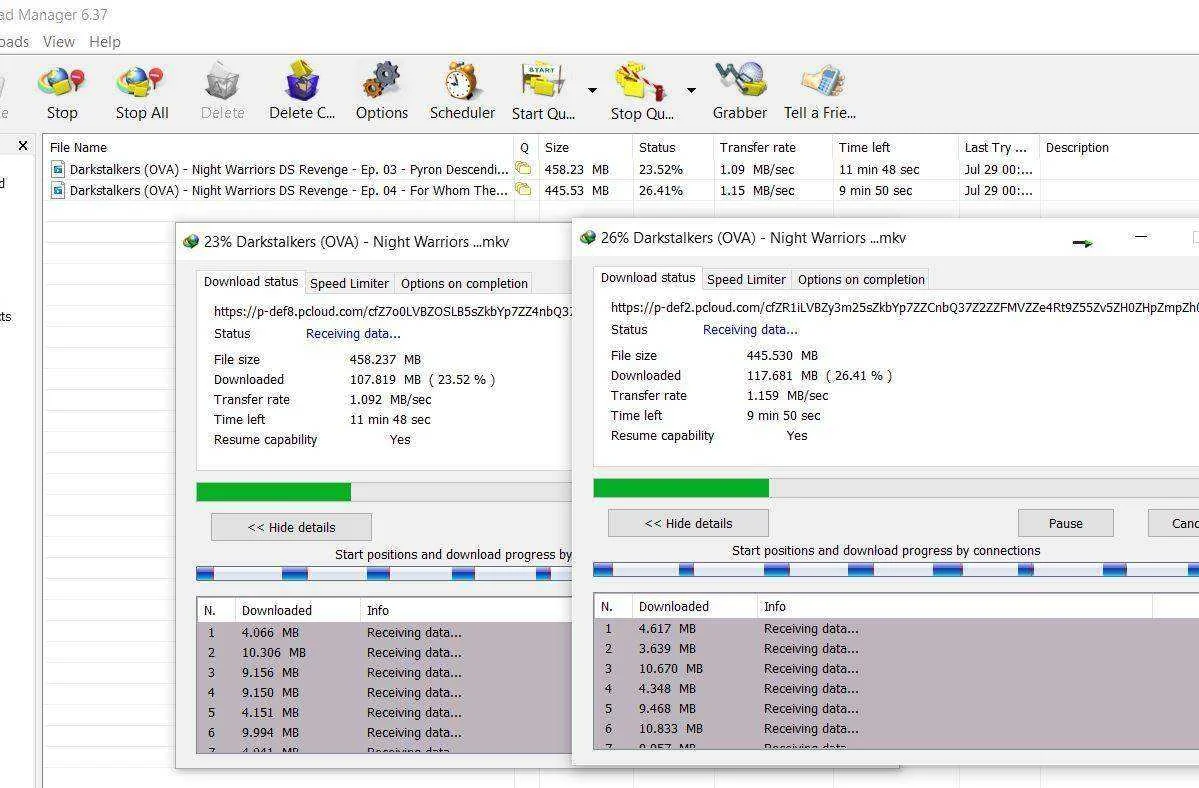Click green progress bar in 23% window
1199x788 pixels.
pyautogui.click(x=274, y=492)
